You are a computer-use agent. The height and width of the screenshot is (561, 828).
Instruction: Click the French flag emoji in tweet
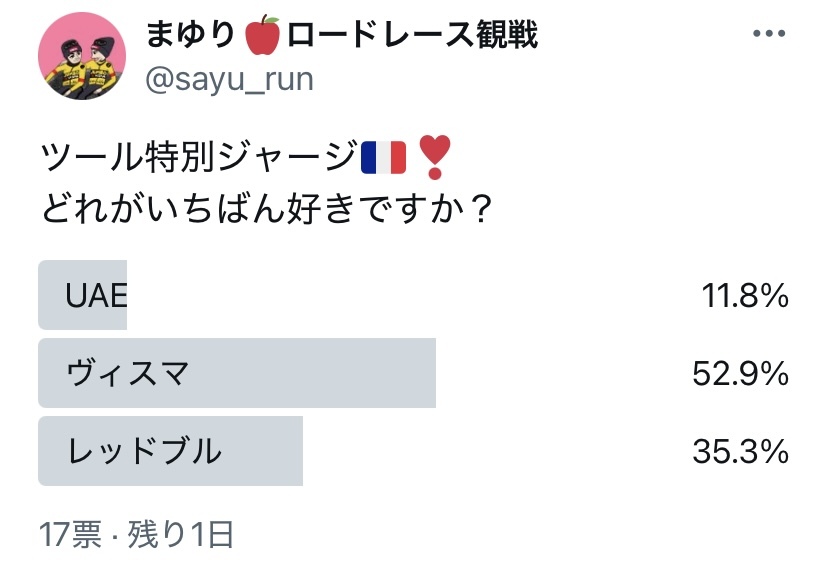point(383,157)
